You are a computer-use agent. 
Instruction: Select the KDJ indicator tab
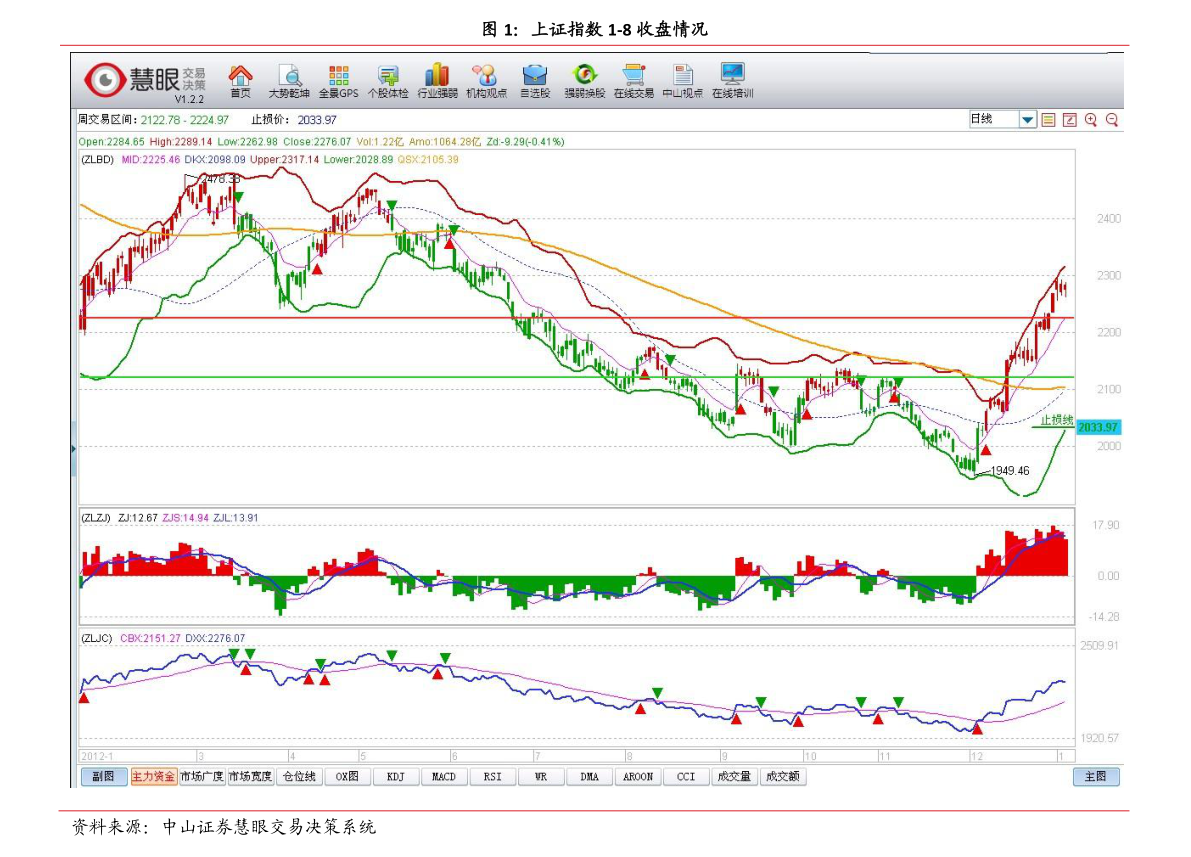(x=396, y=777)
